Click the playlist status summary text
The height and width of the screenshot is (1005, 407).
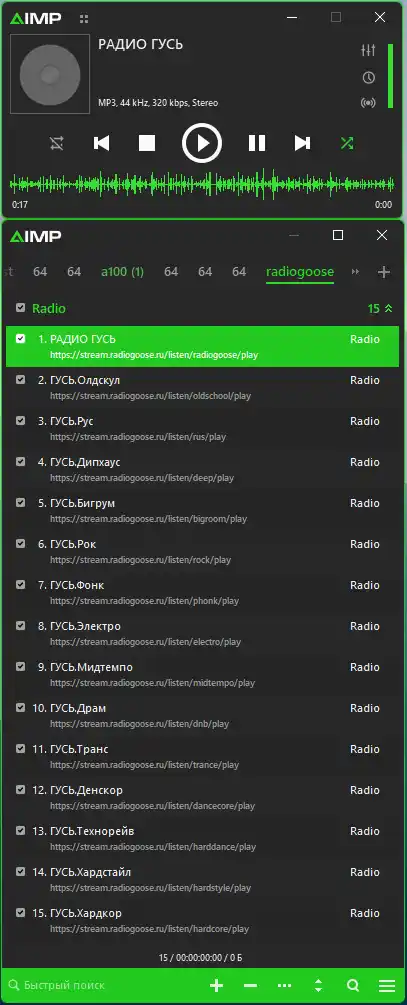pyautogui.click(x=201, y=958)
